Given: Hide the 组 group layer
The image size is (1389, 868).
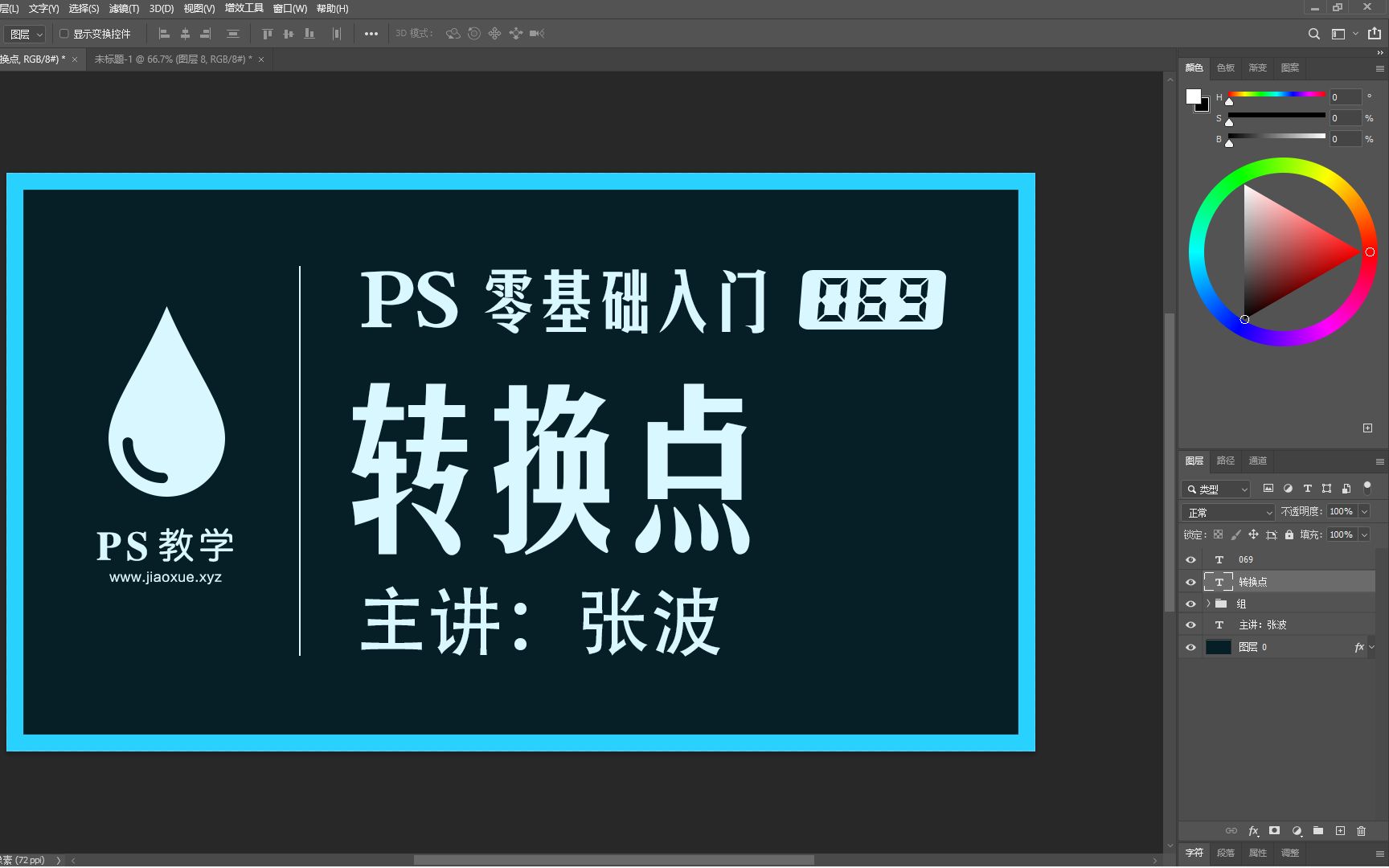Looking at the screenshot, I should 1191,604.
